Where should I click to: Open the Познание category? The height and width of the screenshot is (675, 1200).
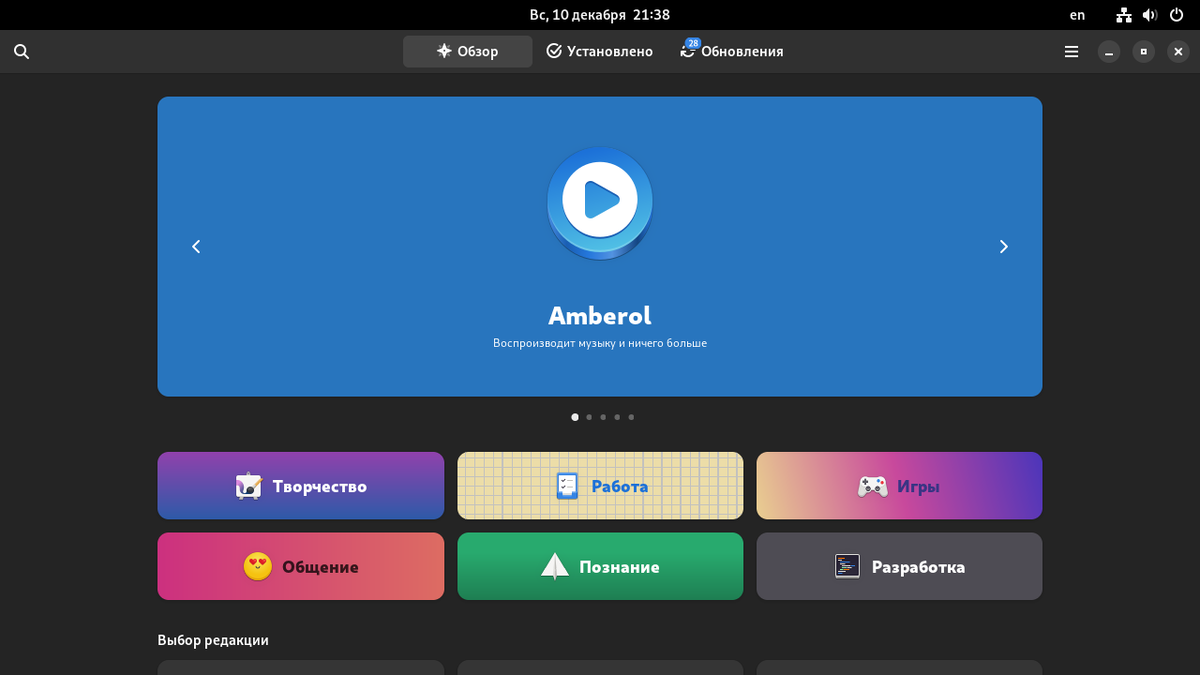600,566
